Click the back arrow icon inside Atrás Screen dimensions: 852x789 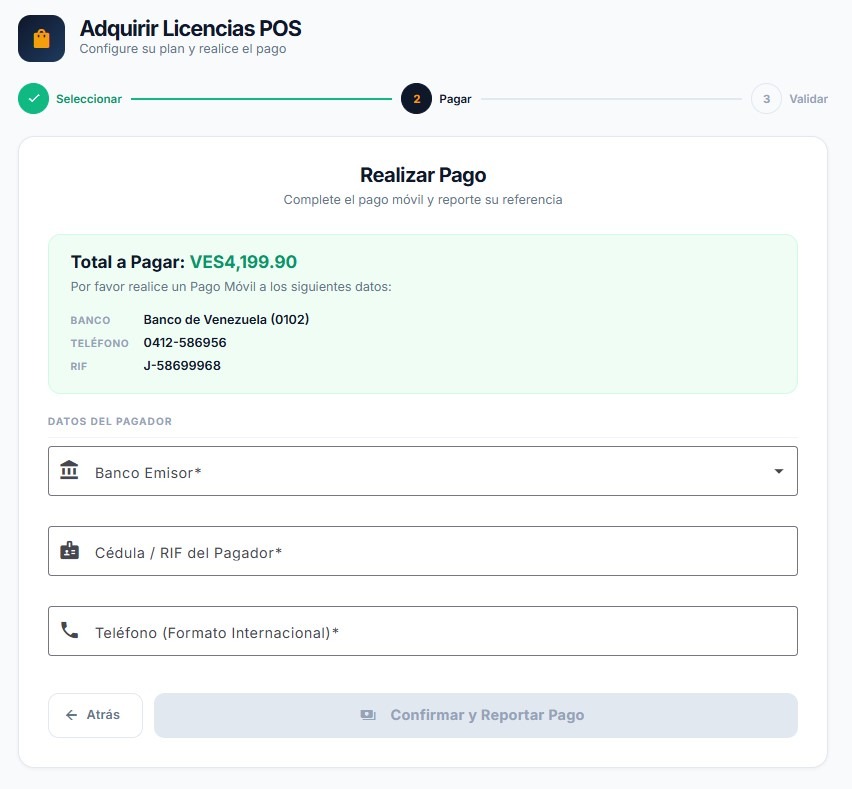point(70,715)
